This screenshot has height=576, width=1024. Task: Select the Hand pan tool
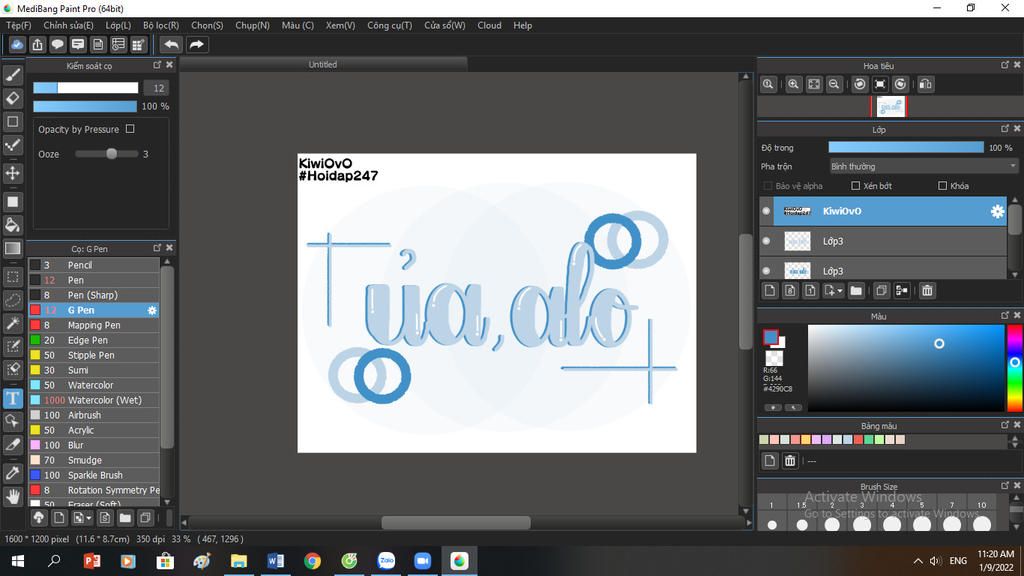coord(12,496)
